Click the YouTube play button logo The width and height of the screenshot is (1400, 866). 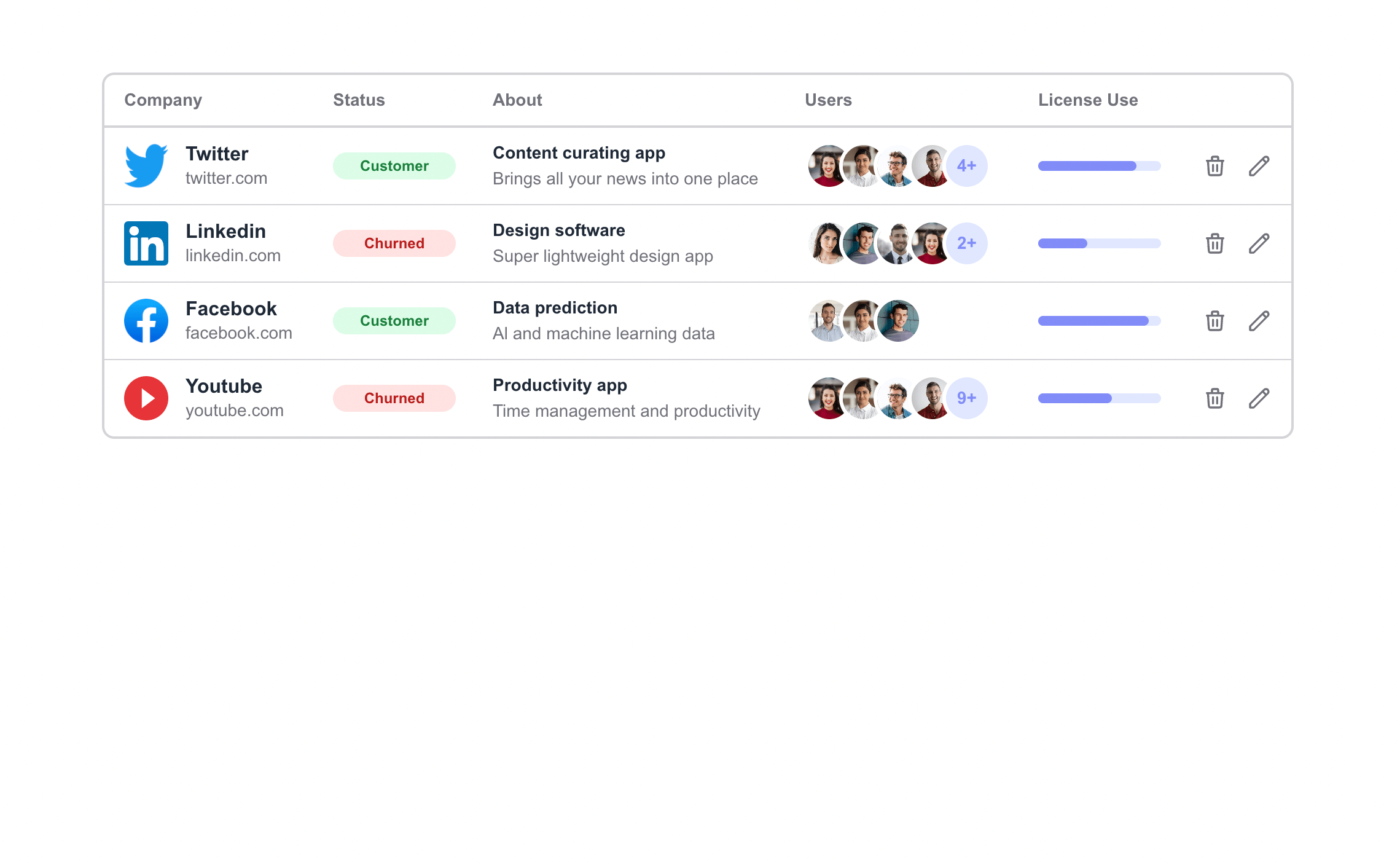click(146, 398)
